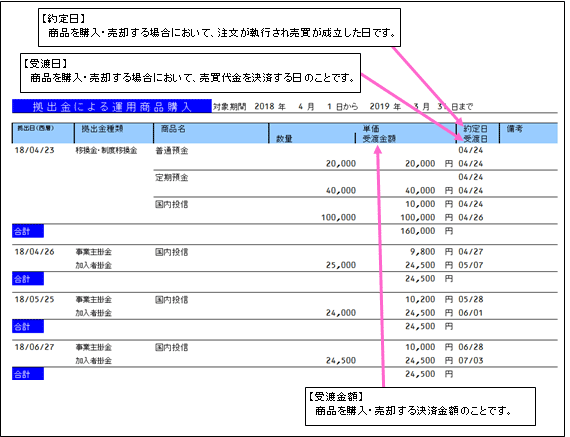Click the 拠出金による運用商品購入 blue title banner
This screenshot has height=437, width=570.
coord(112,107)
